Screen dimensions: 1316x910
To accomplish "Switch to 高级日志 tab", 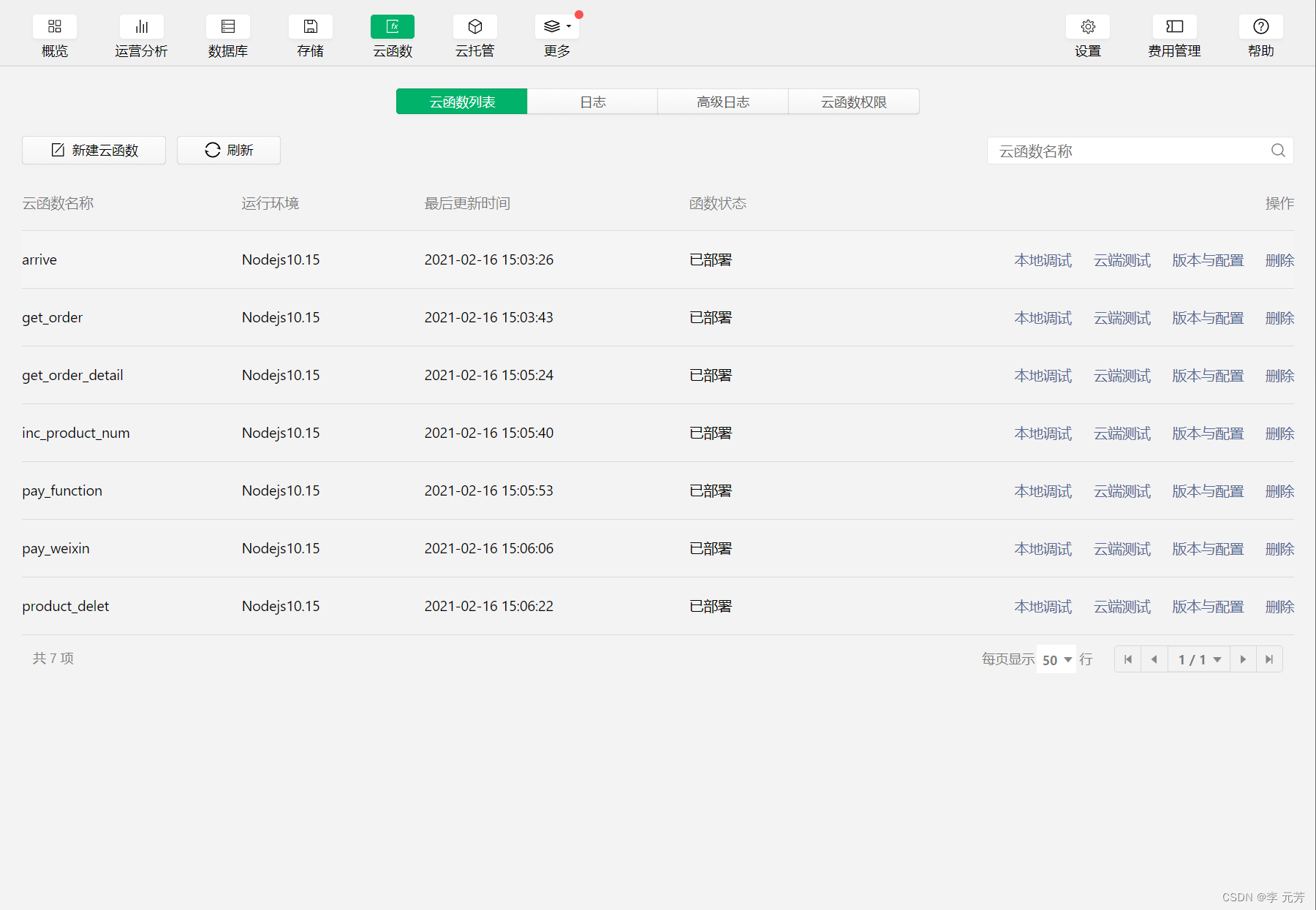I will [x=723, y=102].
